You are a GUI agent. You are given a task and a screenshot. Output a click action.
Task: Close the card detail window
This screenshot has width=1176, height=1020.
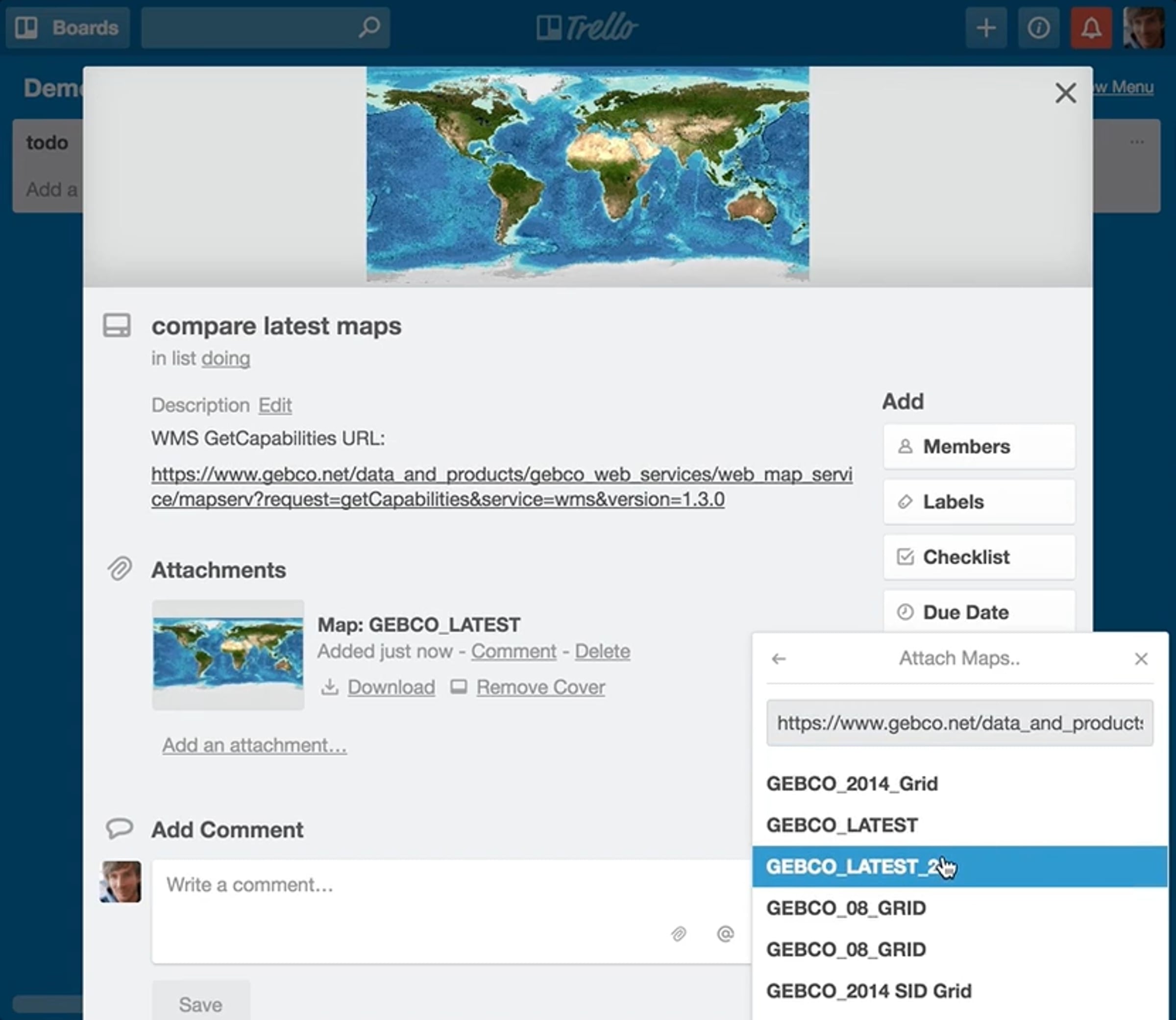(1066, 93)
